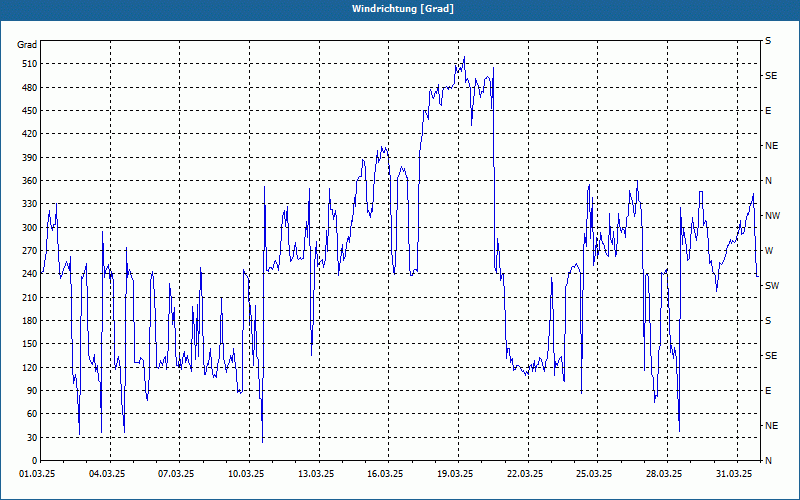The height and width of the screenshot is (500, 800).
Task: Select the y-axis value 360
Action: [30, 181]
